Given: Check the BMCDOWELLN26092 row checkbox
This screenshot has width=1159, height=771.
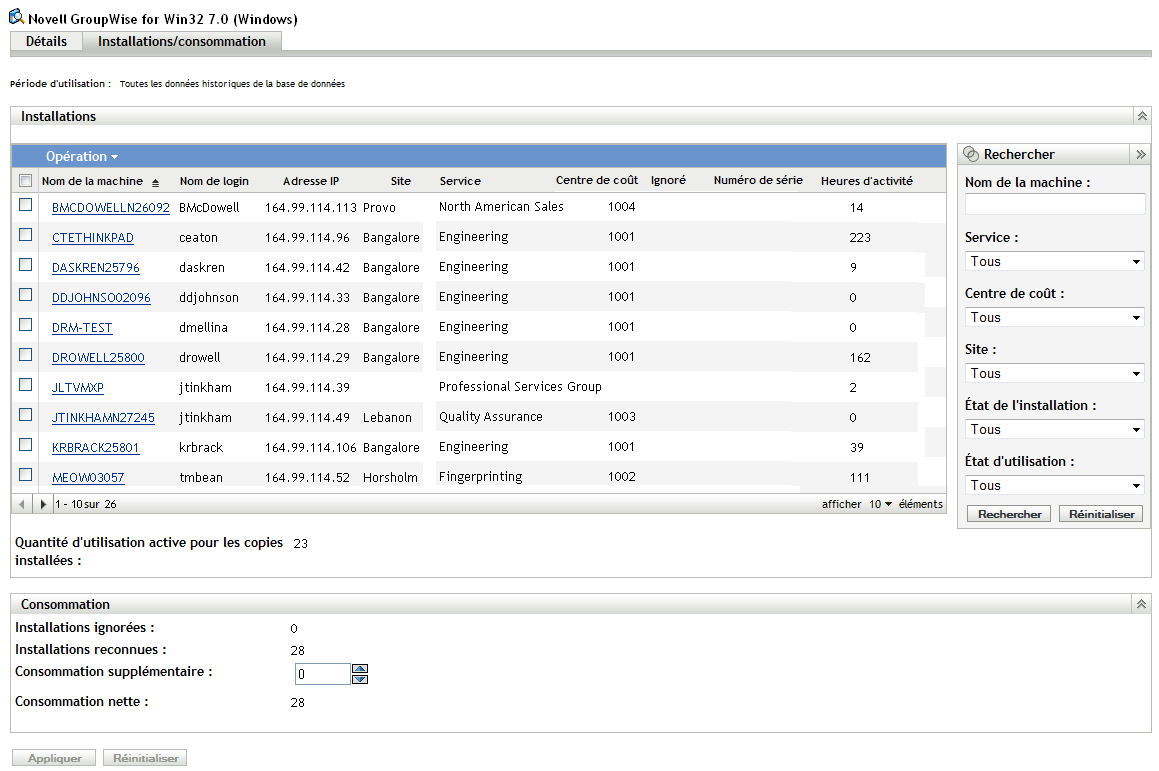Looking at the screenshot, I should pyautogui.click(x=26, y=205).
